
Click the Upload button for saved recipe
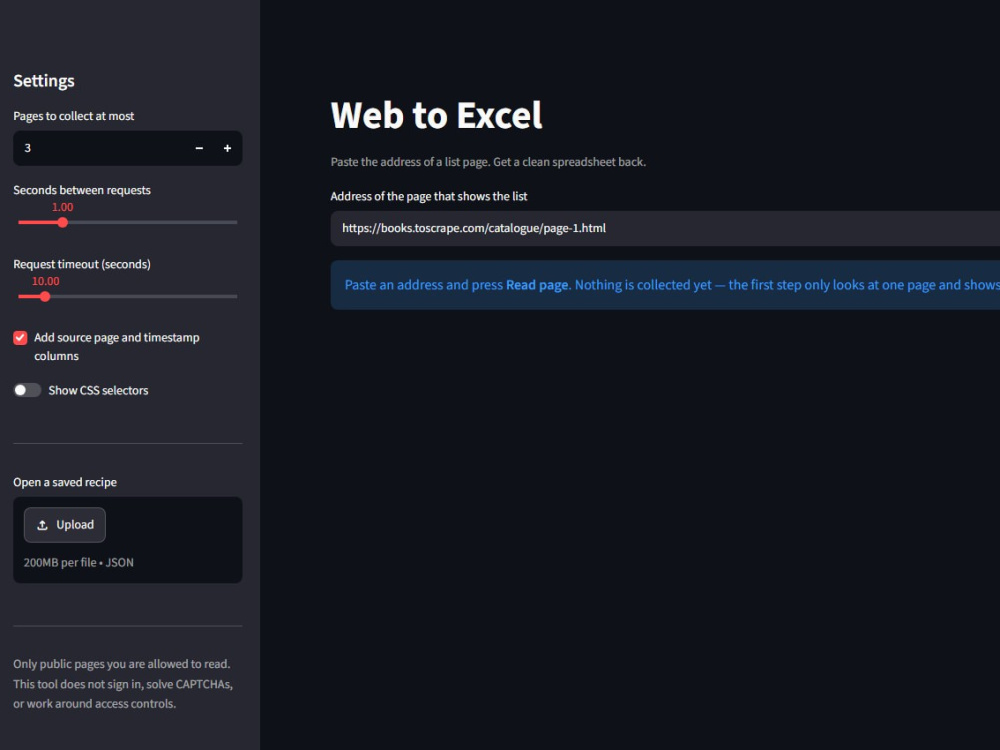click(64, 525)
